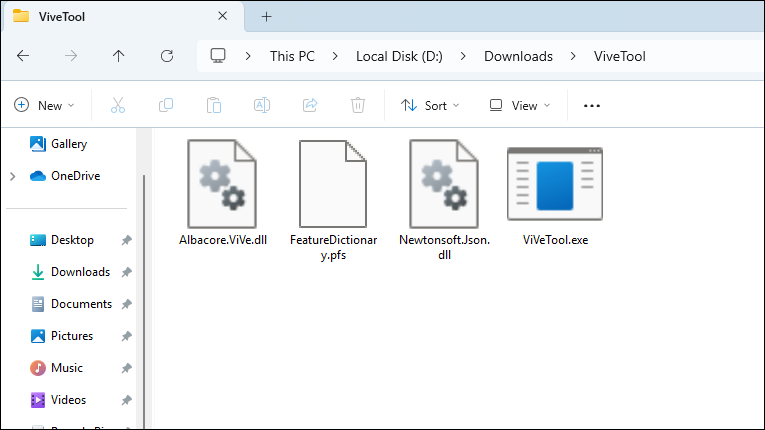
Task: Click the Albacore.ViVe.dll file name
Action: 222,240
